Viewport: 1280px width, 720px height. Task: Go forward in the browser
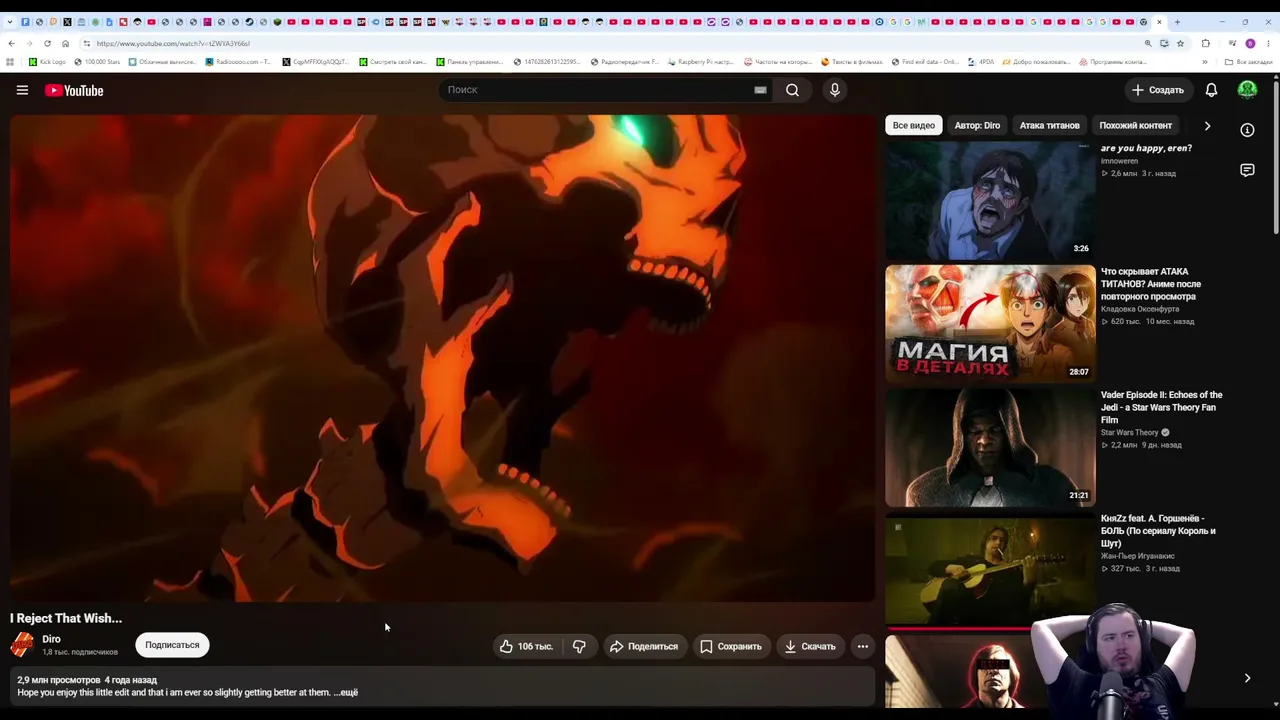click(29, 43)
